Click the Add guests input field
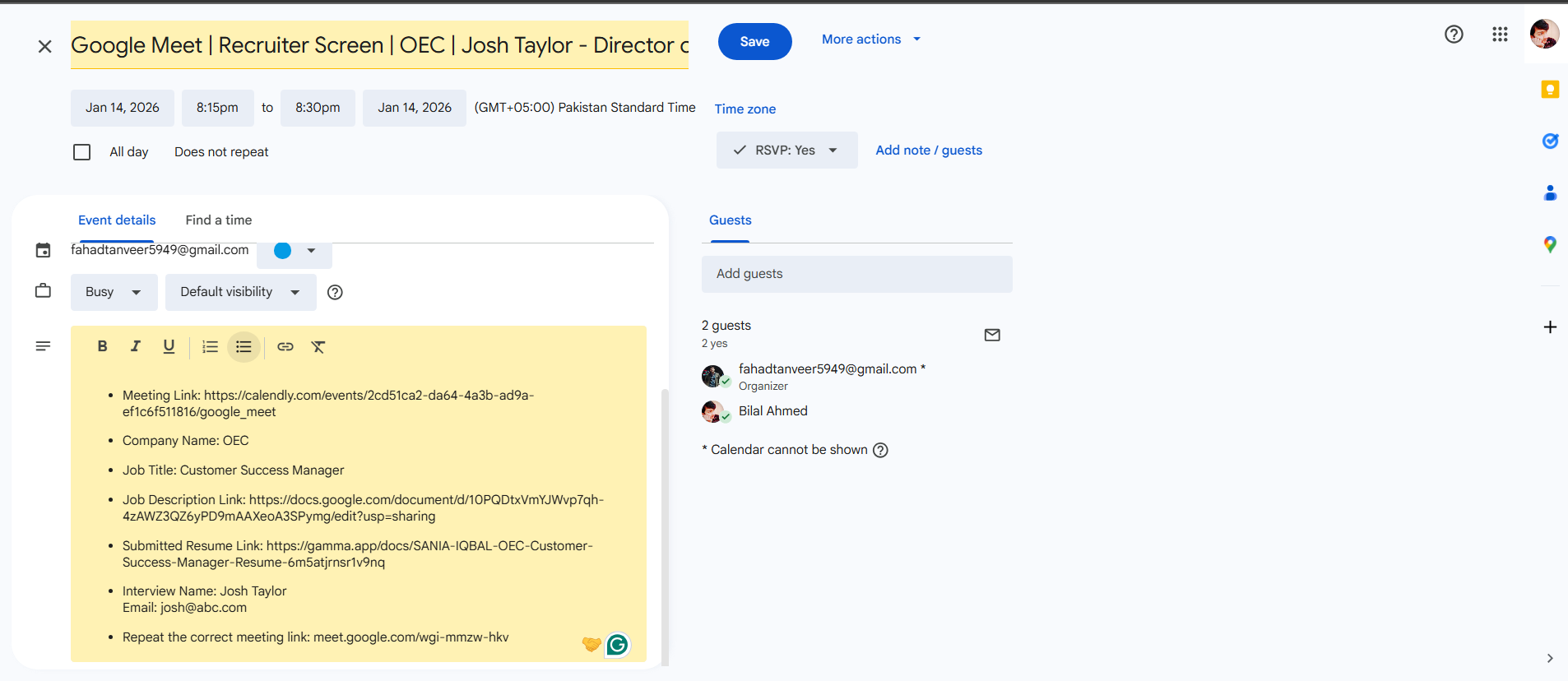The height and width of the screenshot is (681, 1568). pyautogui.click(x=856, y=274)
